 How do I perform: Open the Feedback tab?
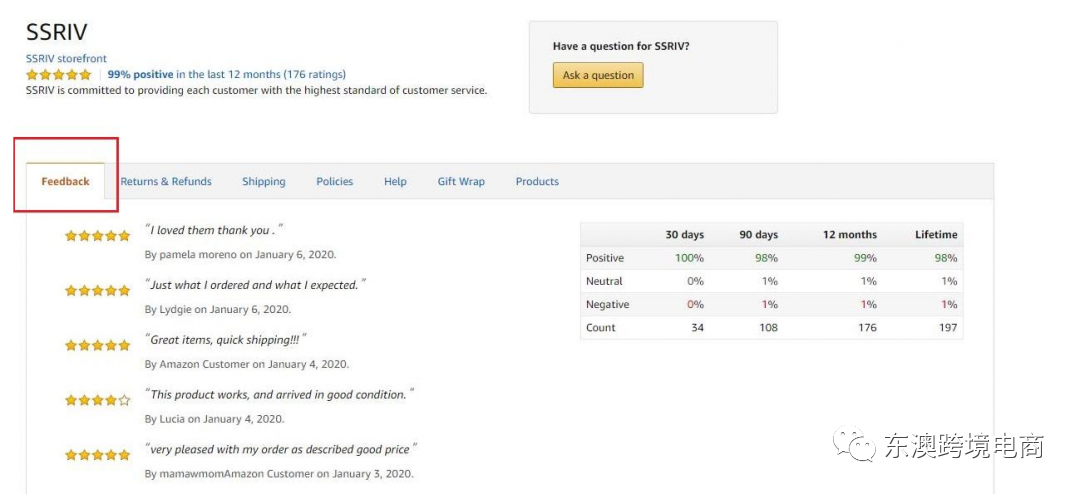tap(65, 182)
